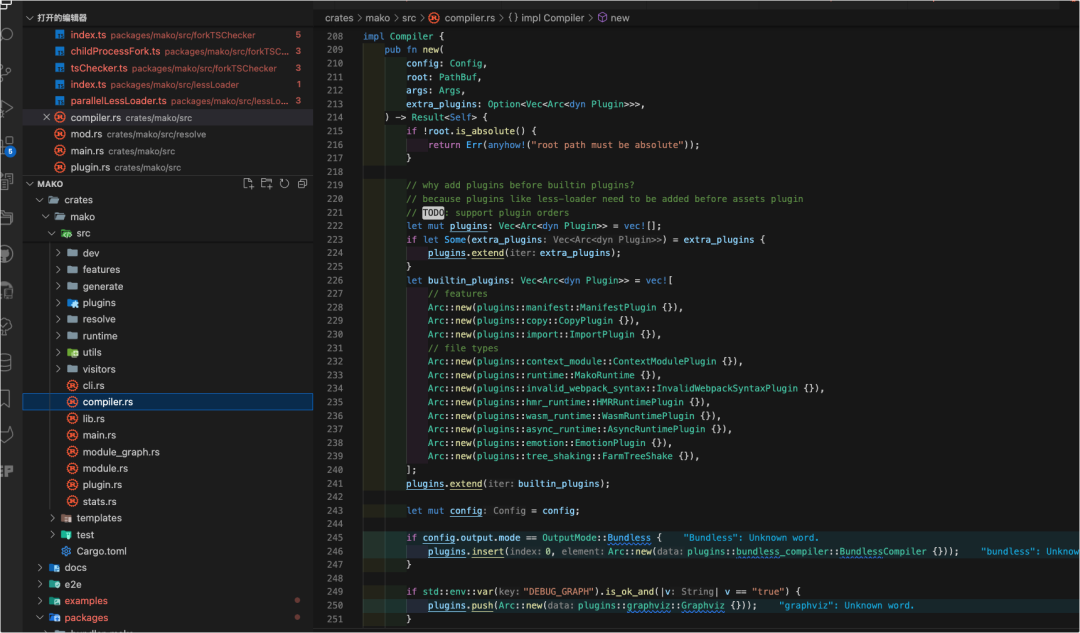Screen dimensions: 1080x633
Task: Expand the visitors folder
Action: pyautogui.click(x=99, y=369)
